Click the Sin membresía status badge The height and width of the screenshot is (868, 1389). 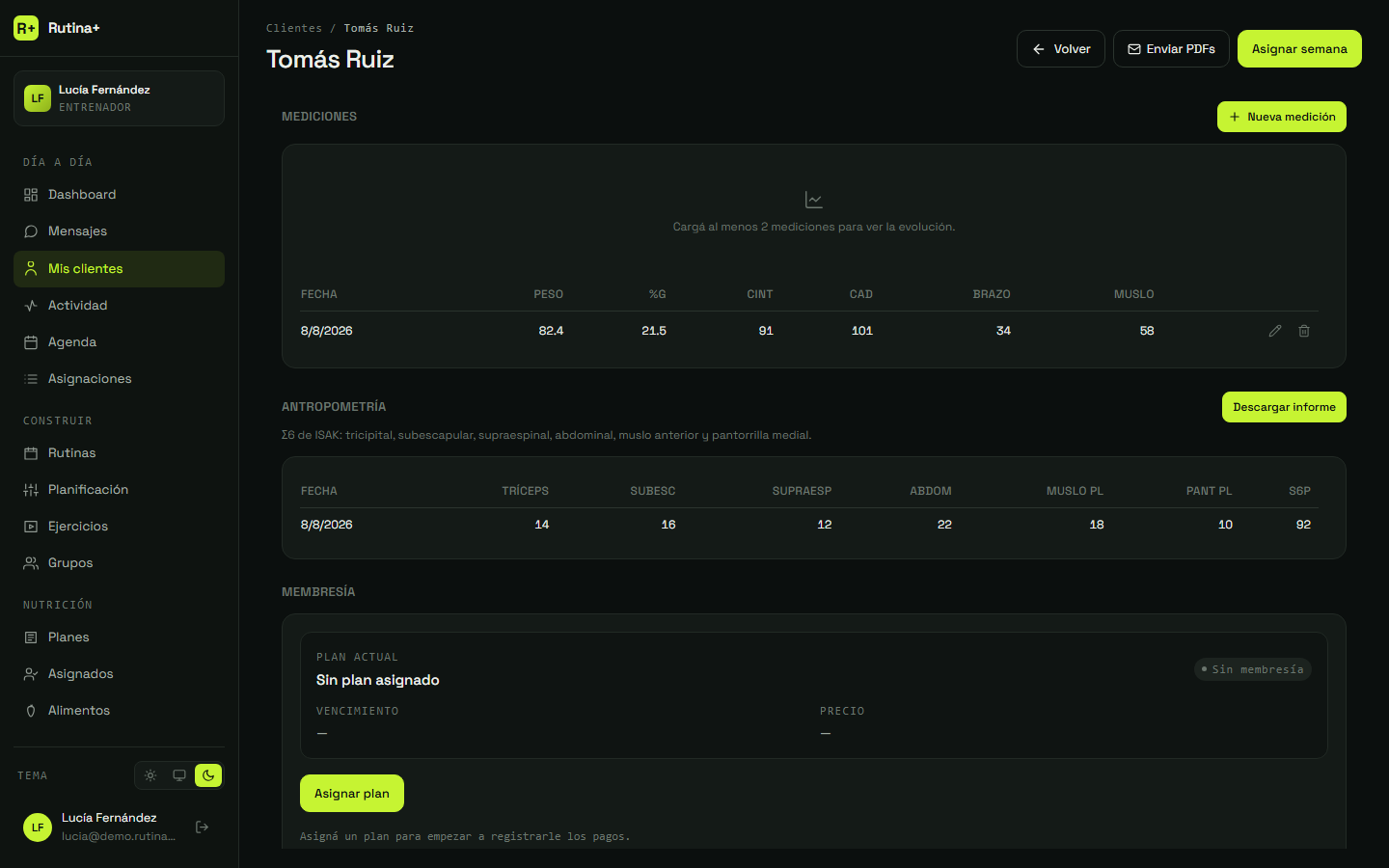click(1253, 669)
